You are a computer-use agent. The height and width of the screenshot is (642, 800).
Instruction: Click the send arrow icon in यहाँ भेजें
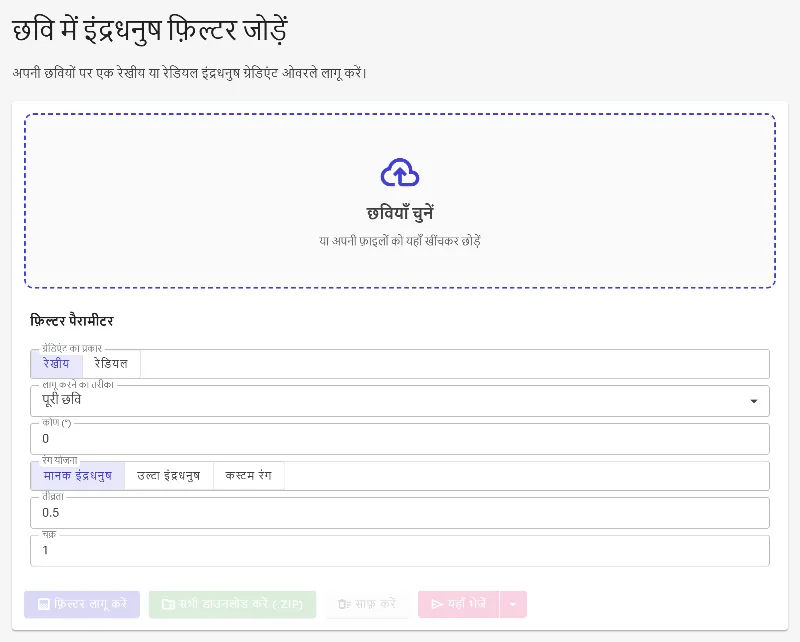(x=437, y=604)
